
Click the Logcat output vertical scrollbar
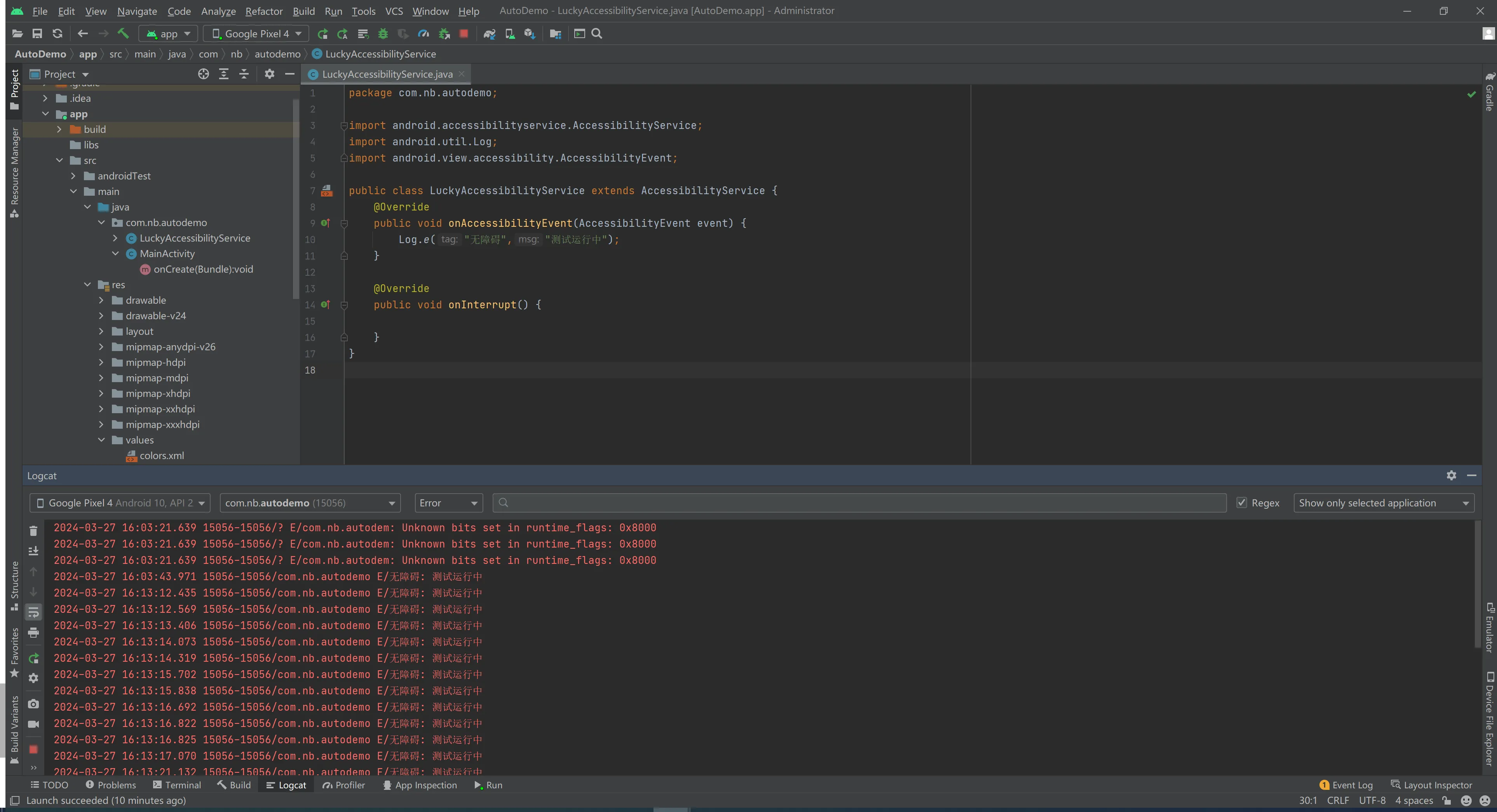[x=1478, y=584]
